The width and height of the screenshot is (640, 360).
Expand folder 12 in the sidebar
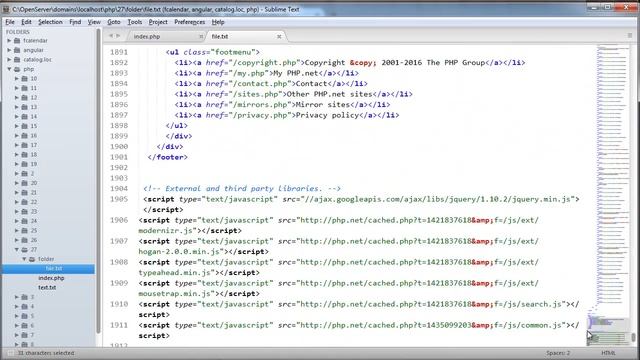point(17,98)
